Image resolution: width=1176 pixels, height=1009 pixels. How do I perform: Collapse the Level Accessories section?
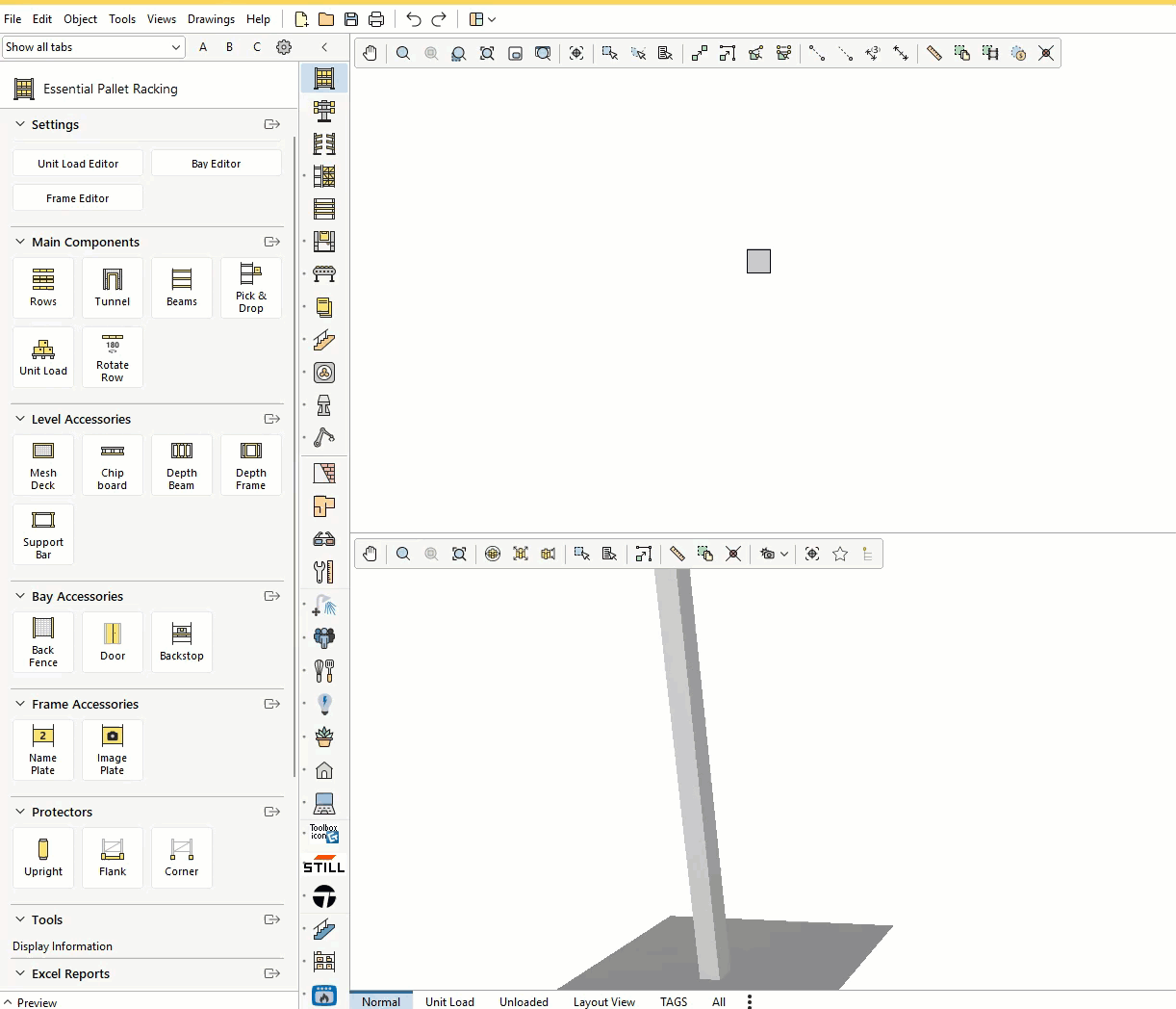click(x=20, y=419)
